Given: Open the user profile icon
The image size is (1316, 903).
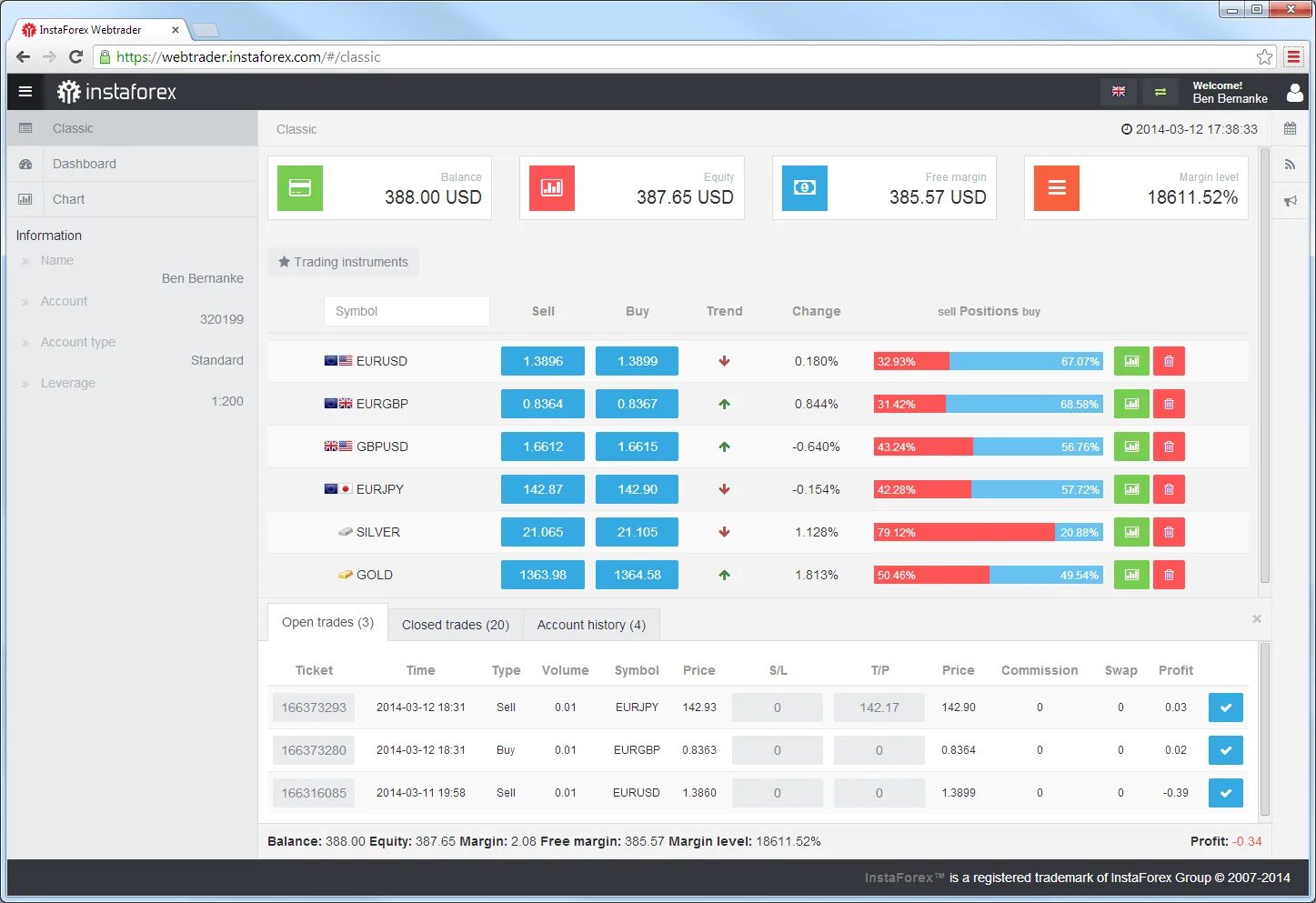Looking at the screenshot, I should tap(1295, 92).
